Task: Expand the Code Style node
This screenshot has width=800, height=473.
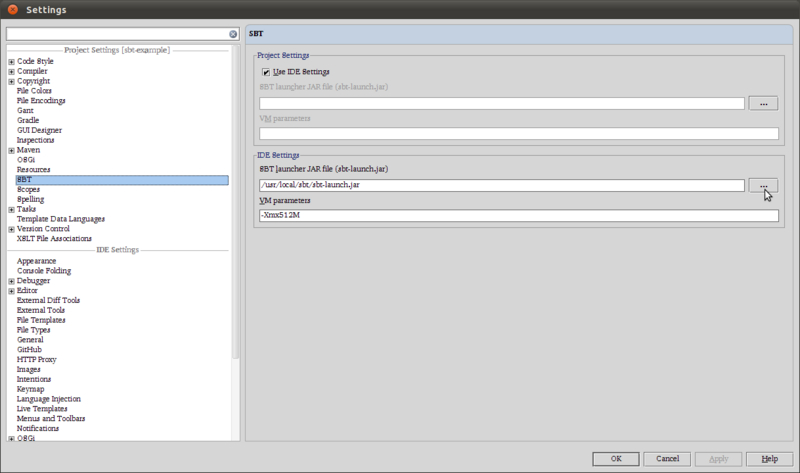Action: coord(11,62)
